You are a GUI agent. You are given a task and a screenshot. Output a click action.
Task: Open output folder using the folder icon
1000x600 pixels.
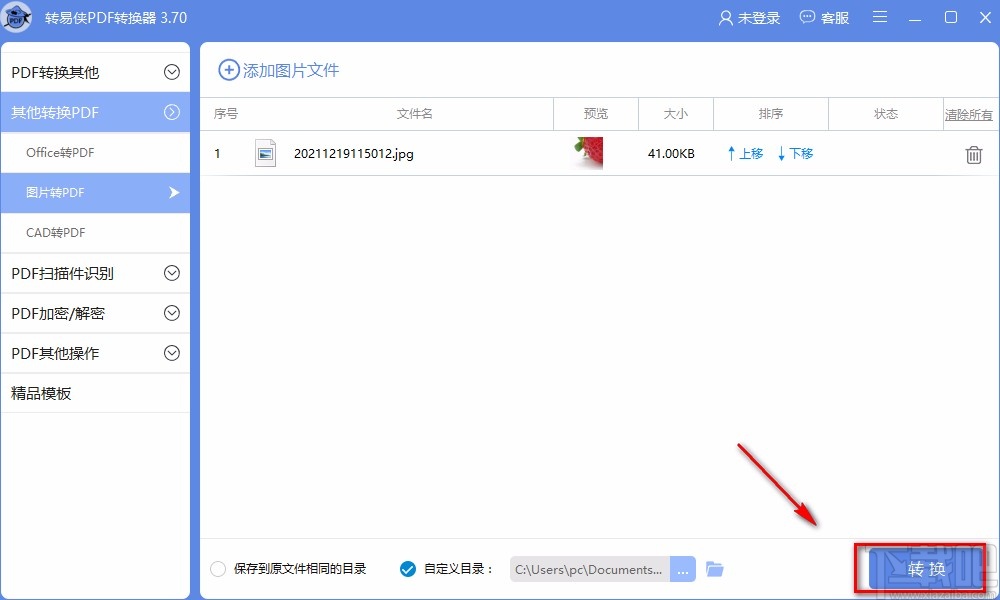(x=714, y=568)
